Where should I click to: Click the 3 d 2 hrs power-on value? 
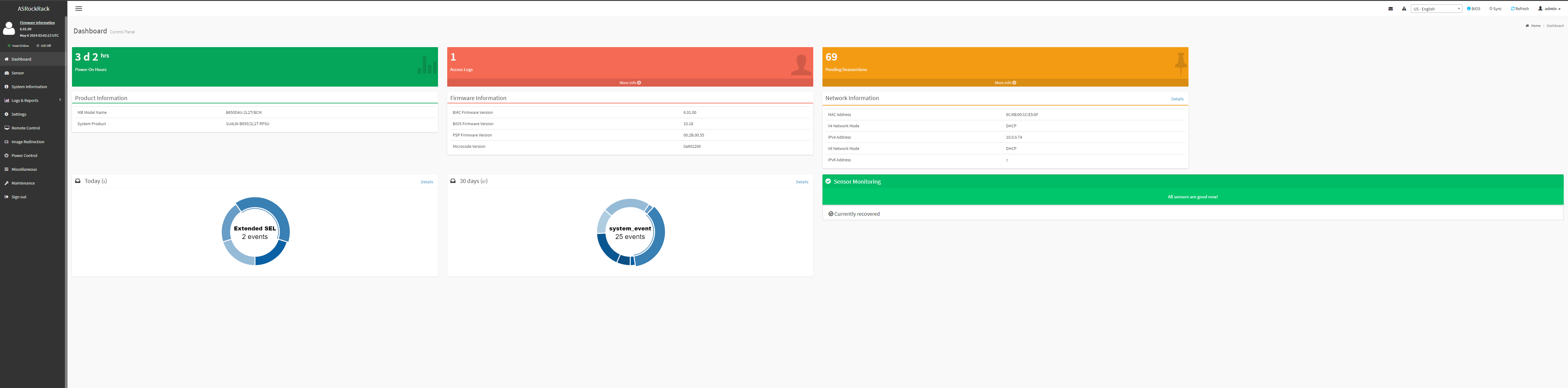pos(92,57)
